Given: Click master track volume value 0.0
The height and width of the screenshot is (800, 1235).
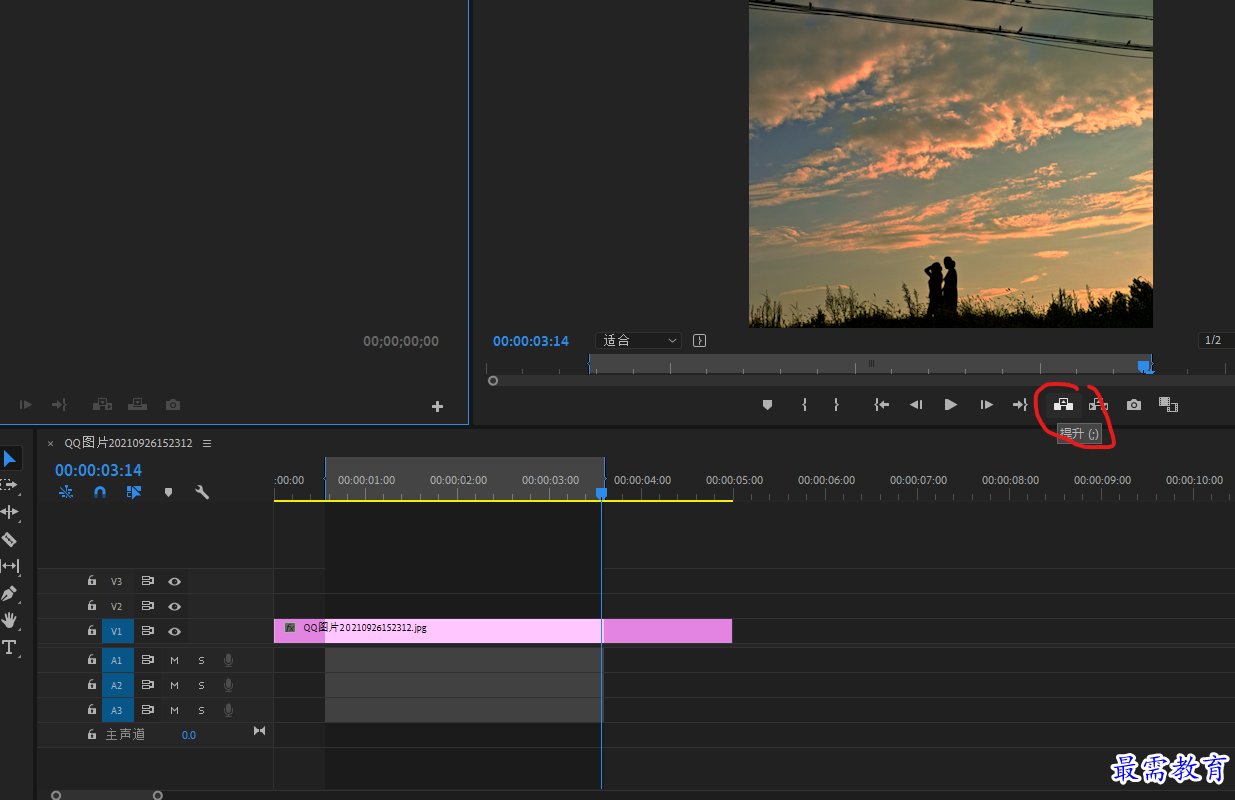Looking at the screenshot, I should 189,735.
